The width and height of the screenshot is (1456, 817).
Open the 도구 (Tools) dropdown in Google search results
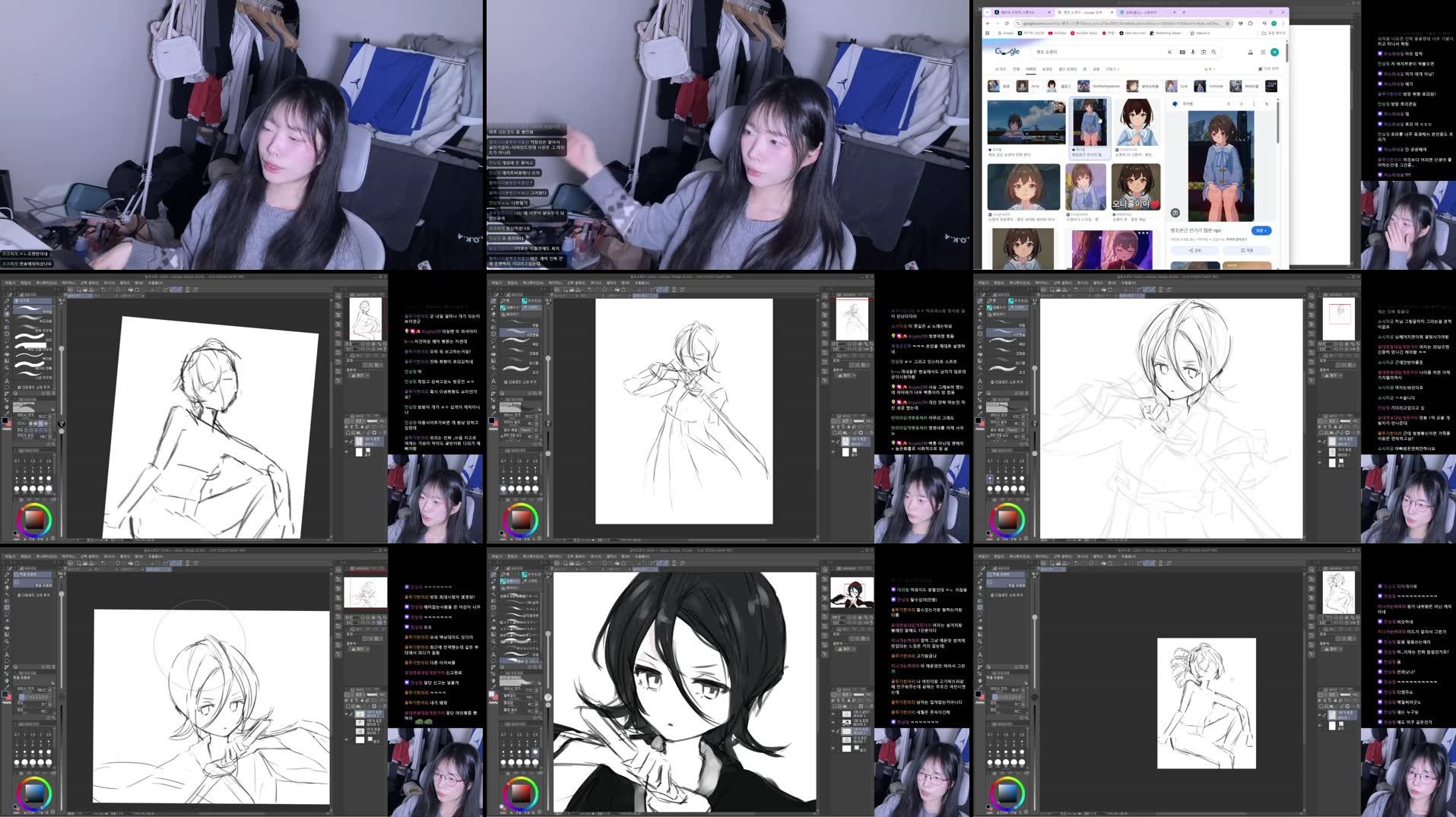click(x=1210, y=69)
